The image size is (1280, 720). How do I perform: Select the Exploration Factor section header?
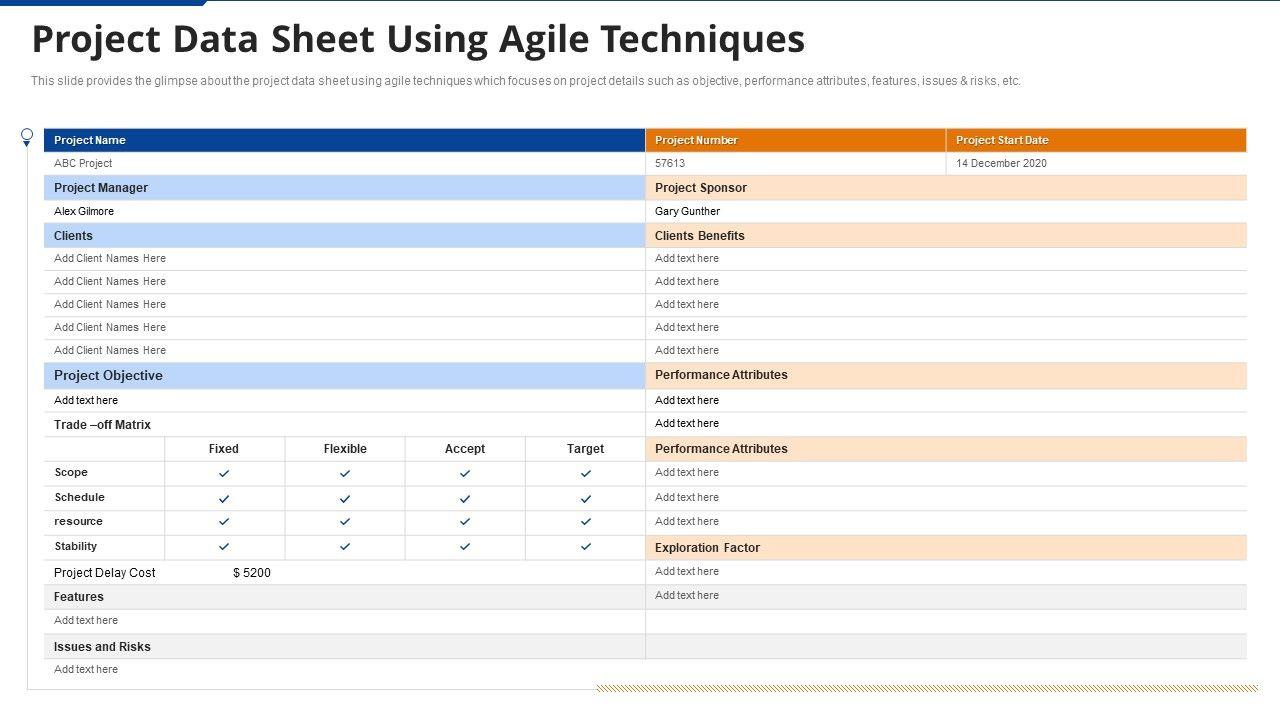pos(707,548)
